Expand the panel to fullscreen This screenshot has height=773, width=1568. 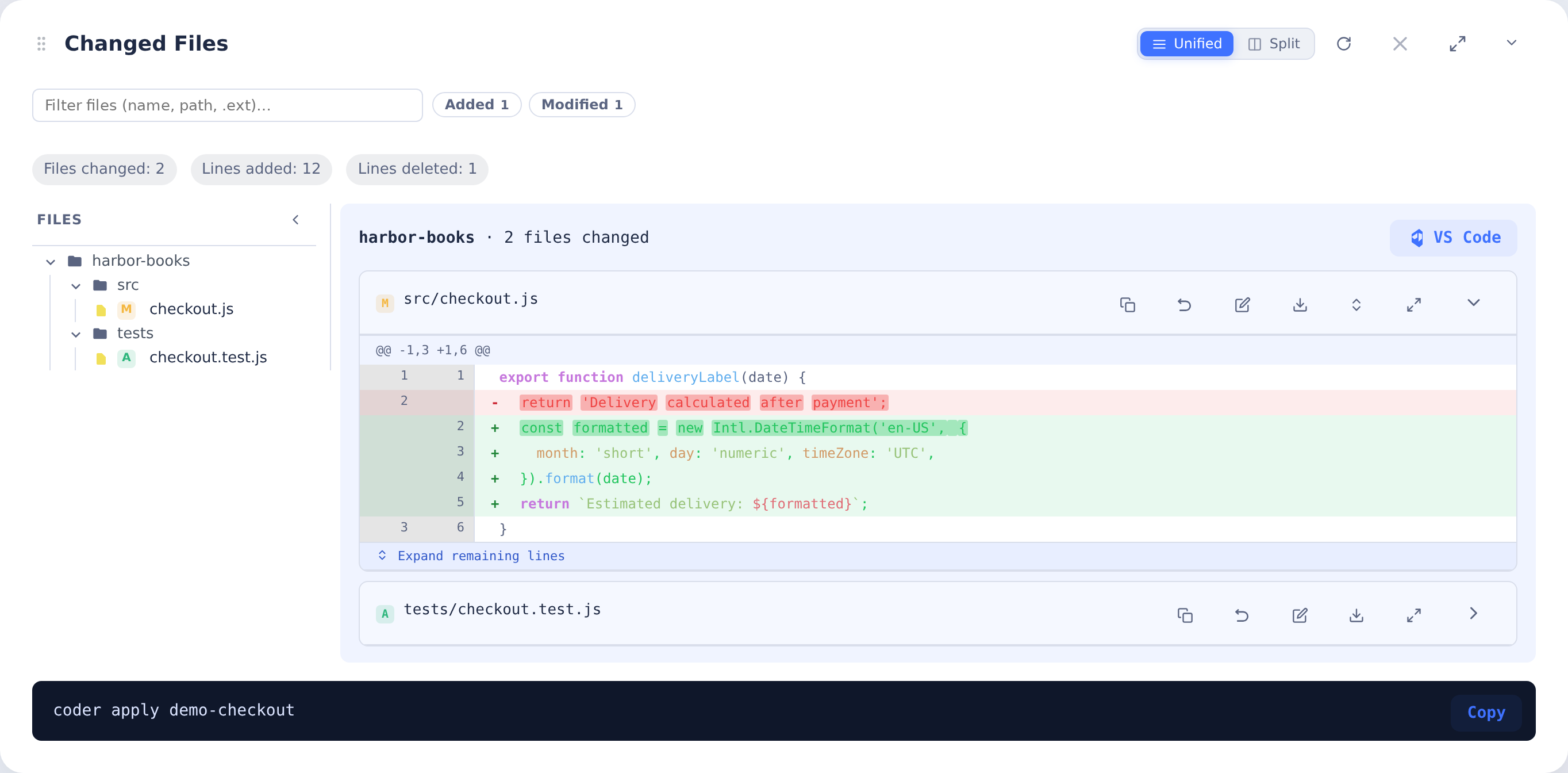(x=1457, y=44)
